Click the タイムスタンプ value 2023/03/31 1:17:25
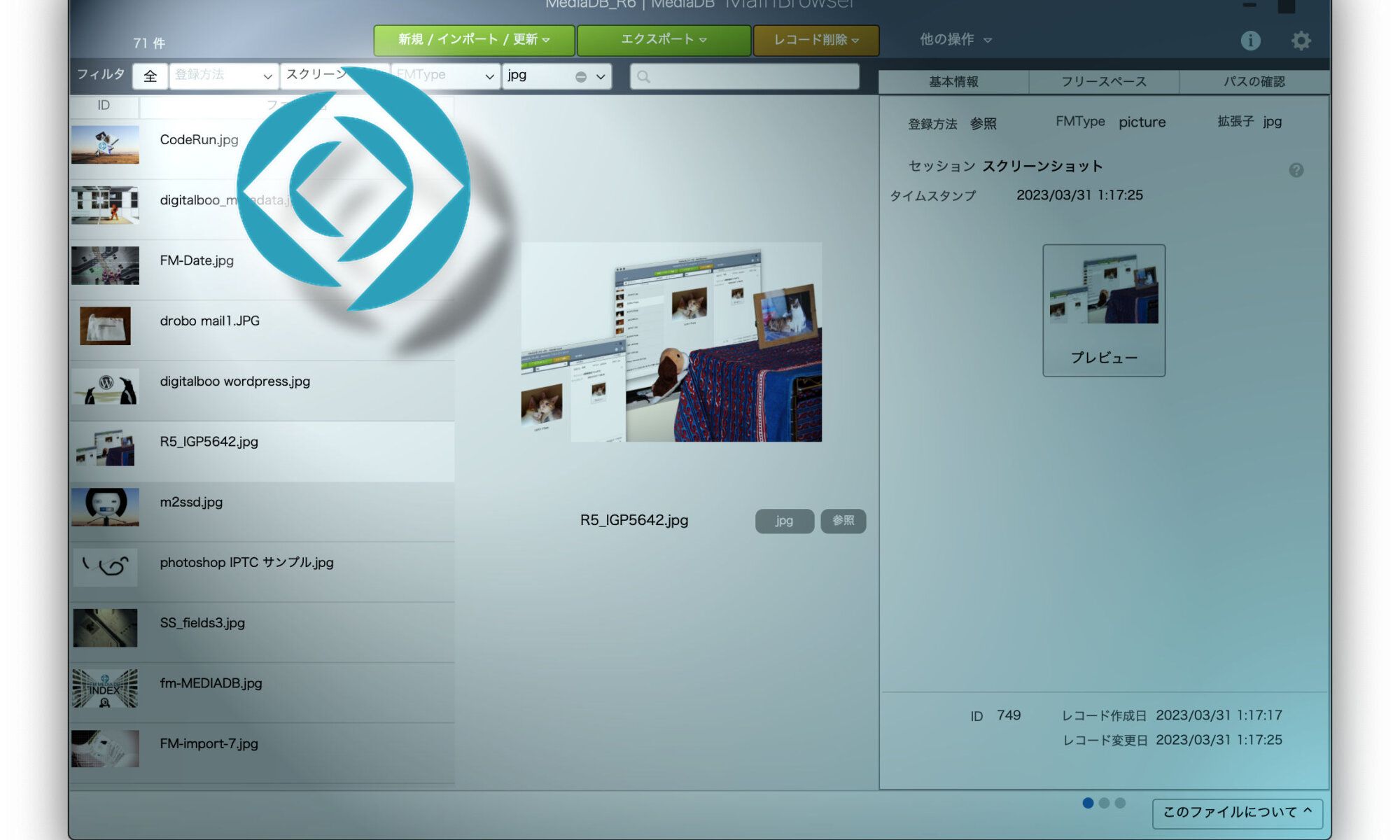Viewport: 1400px width, 840px height. point(1079,195)
